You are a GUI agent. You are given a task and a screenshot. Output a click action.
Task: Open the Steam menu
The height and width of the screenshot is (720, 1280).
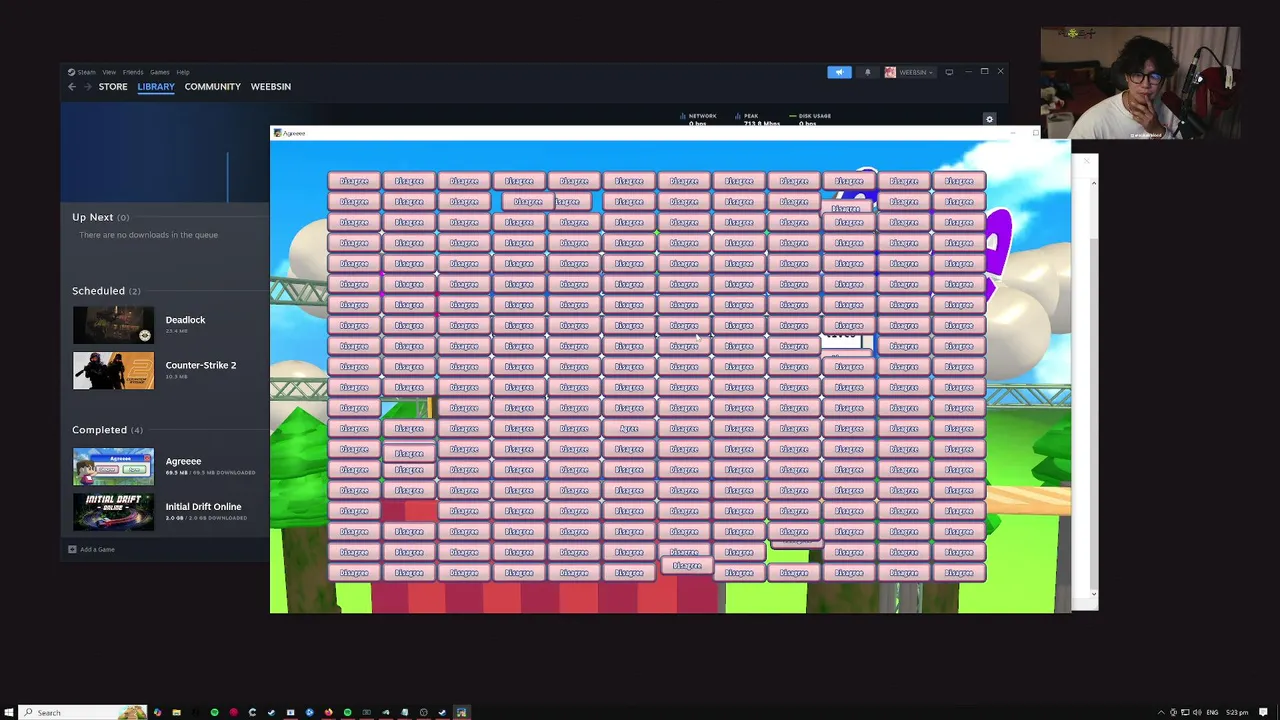coord(82,72)
